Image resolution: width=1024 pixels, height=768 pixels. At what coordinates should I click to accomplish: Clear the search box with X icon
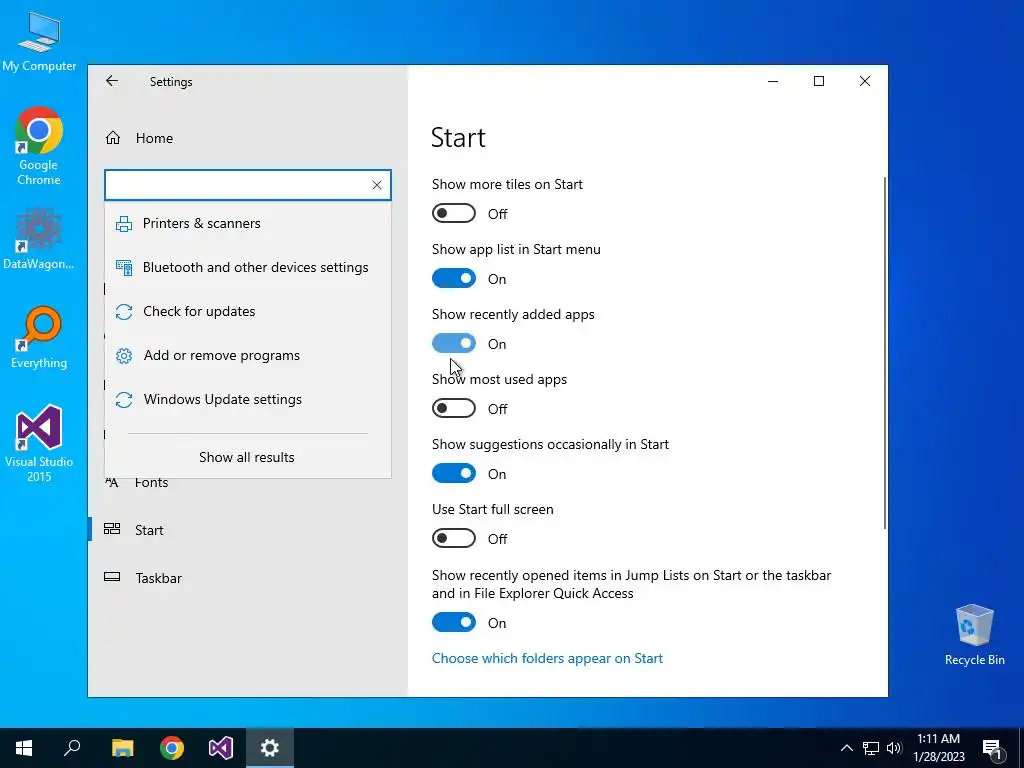[x=377, y=185]
